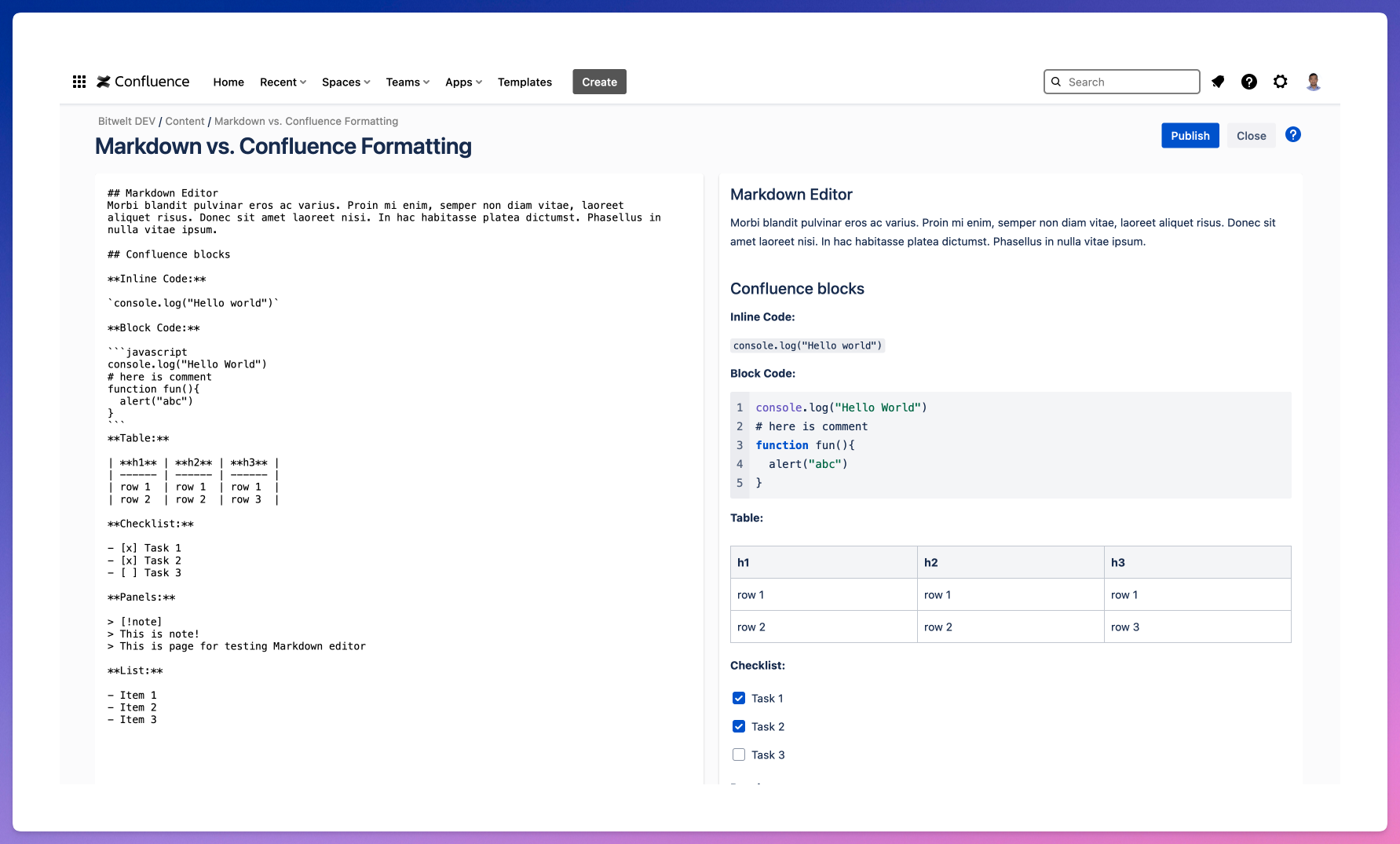Open the Apps dropdown menu
1400x844 pixels.
pyautogui.click(x=463, y=82)
